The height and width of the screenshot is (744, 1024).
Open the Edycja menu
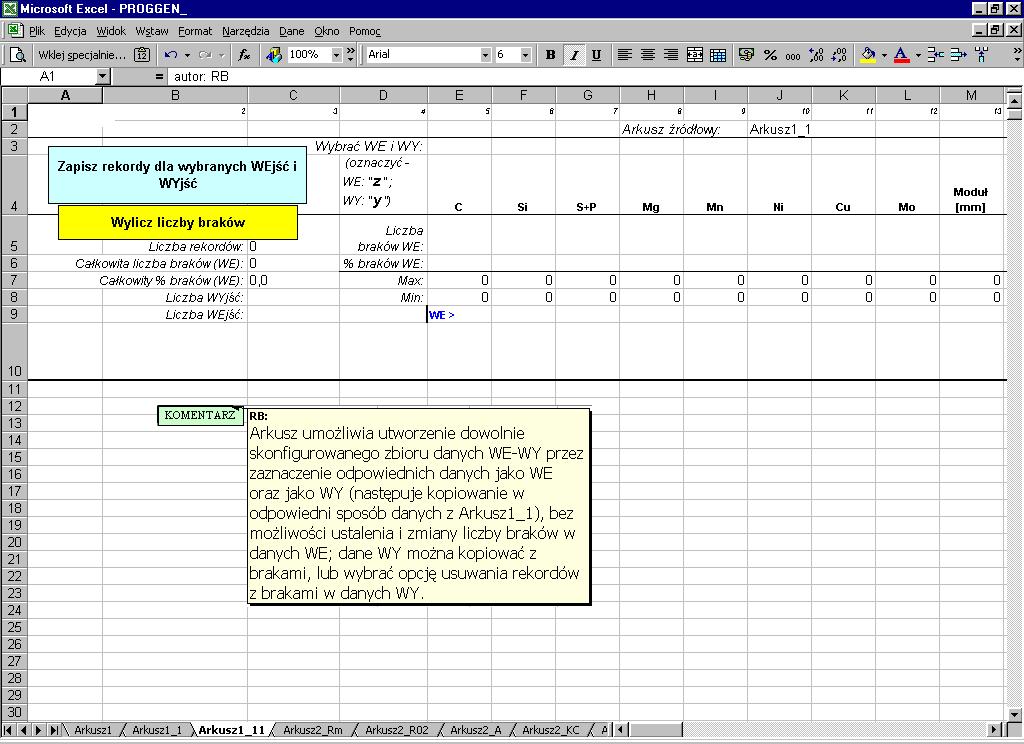(70, 31)
